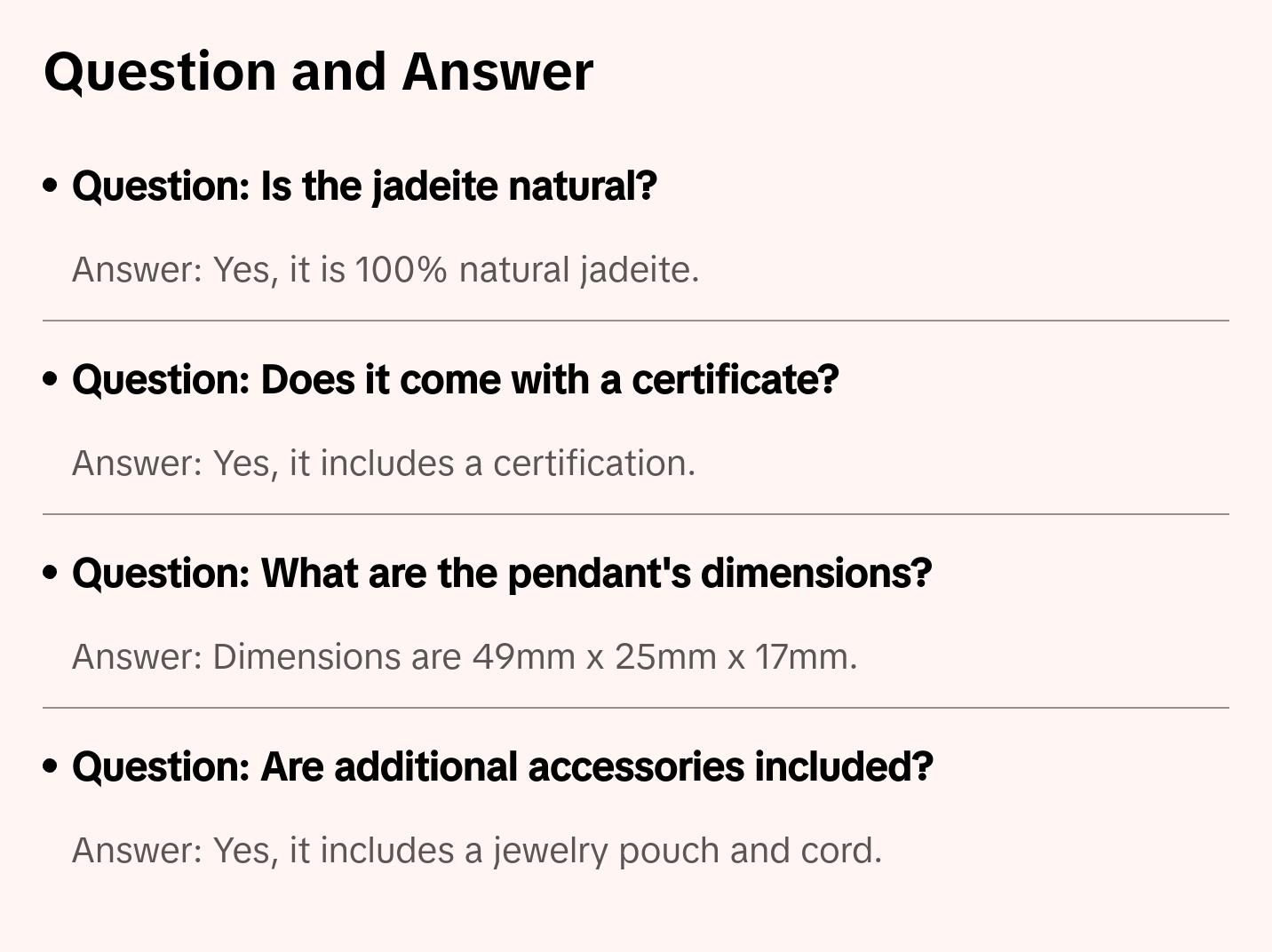Open the additional accessories included question
Image resolution: width=1272 pixels, height=952 pixels.
502,767
